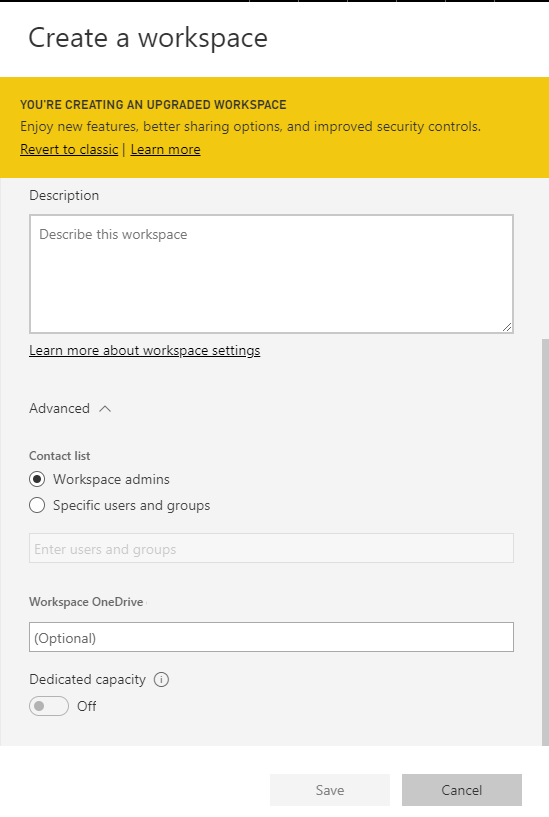Click the 'Contact list' heading
Image resolution: width=549 pixels, height=817 pixels.
coord(60,456)
